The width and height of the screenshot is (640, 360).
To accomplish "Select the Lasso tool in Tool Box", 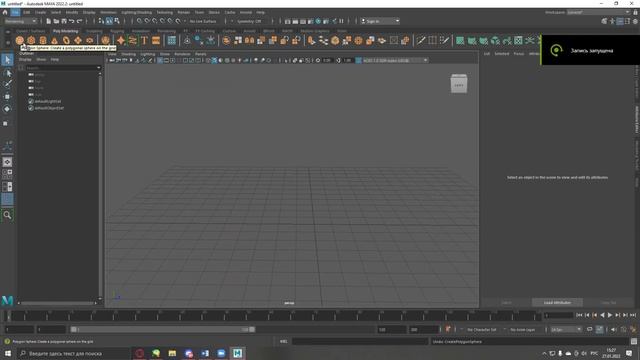I will [7, 73].
